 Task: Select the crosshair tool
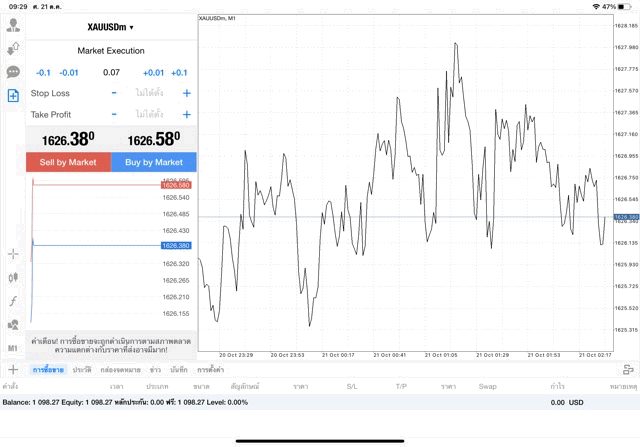13,254
